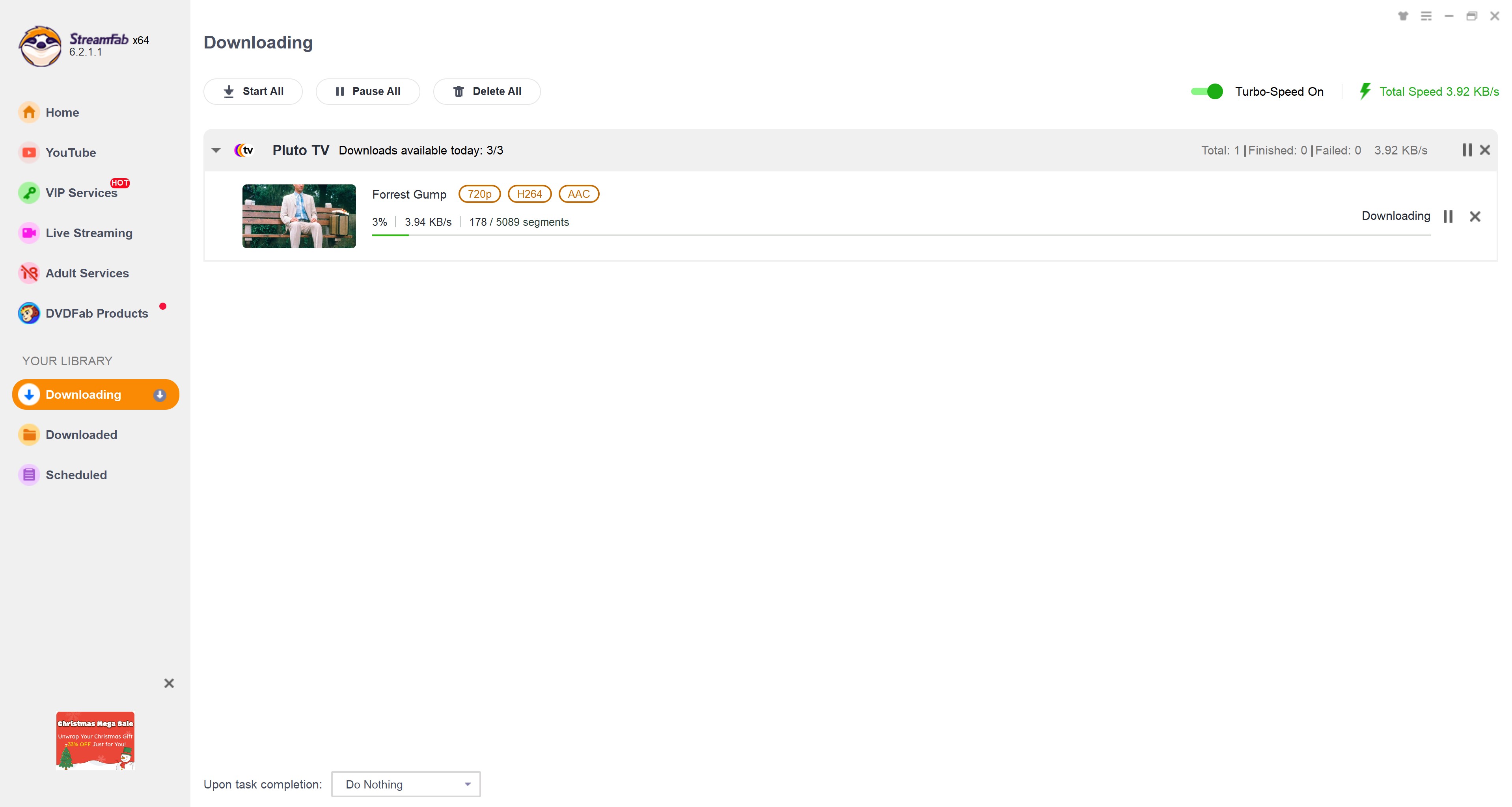This screenshot has height=807, width=1512.
Task: Click Pause All button
Action: click(x=368, y=91)
